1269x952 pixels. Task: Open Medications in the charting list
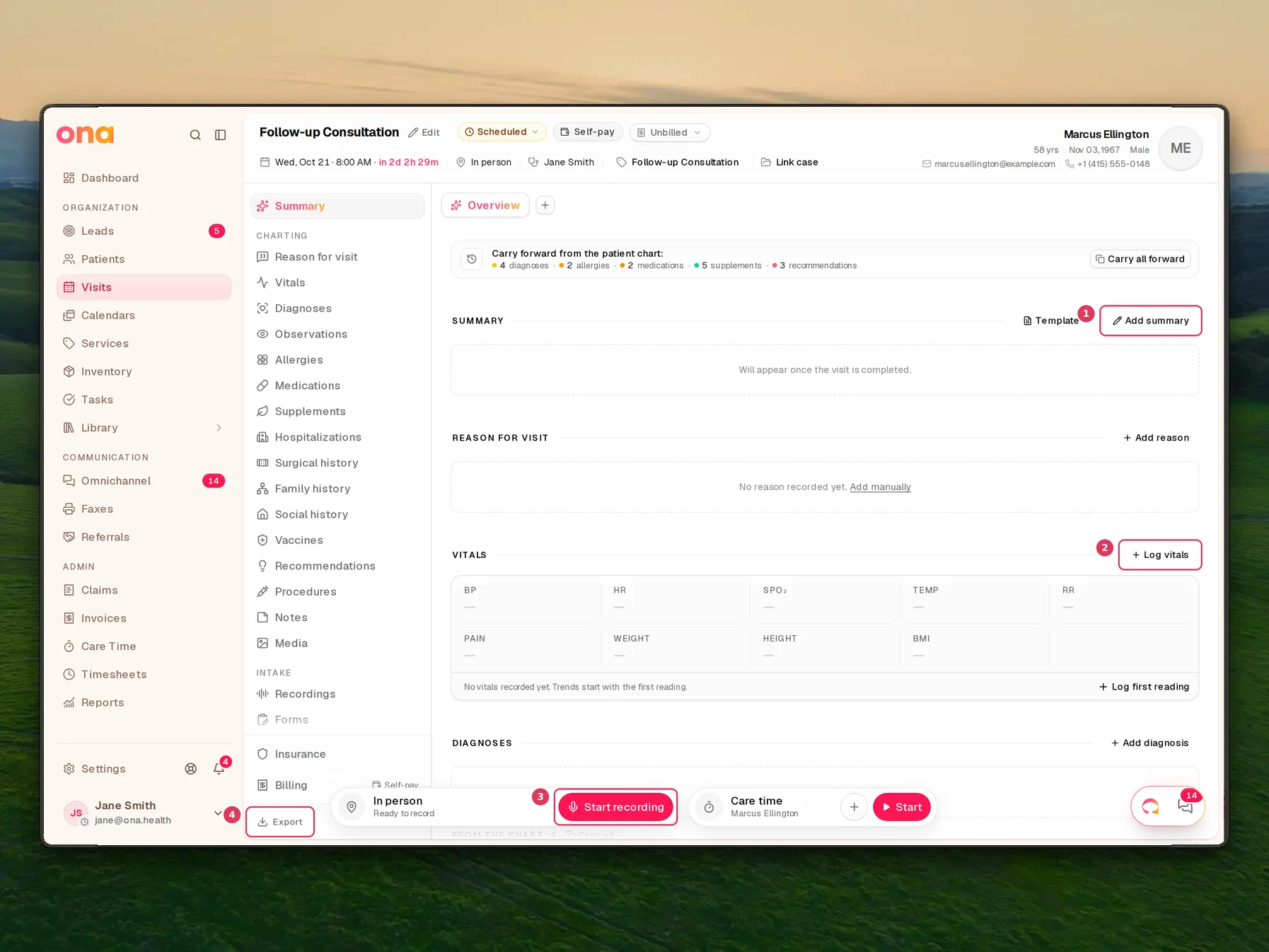(x=337, y=385)
